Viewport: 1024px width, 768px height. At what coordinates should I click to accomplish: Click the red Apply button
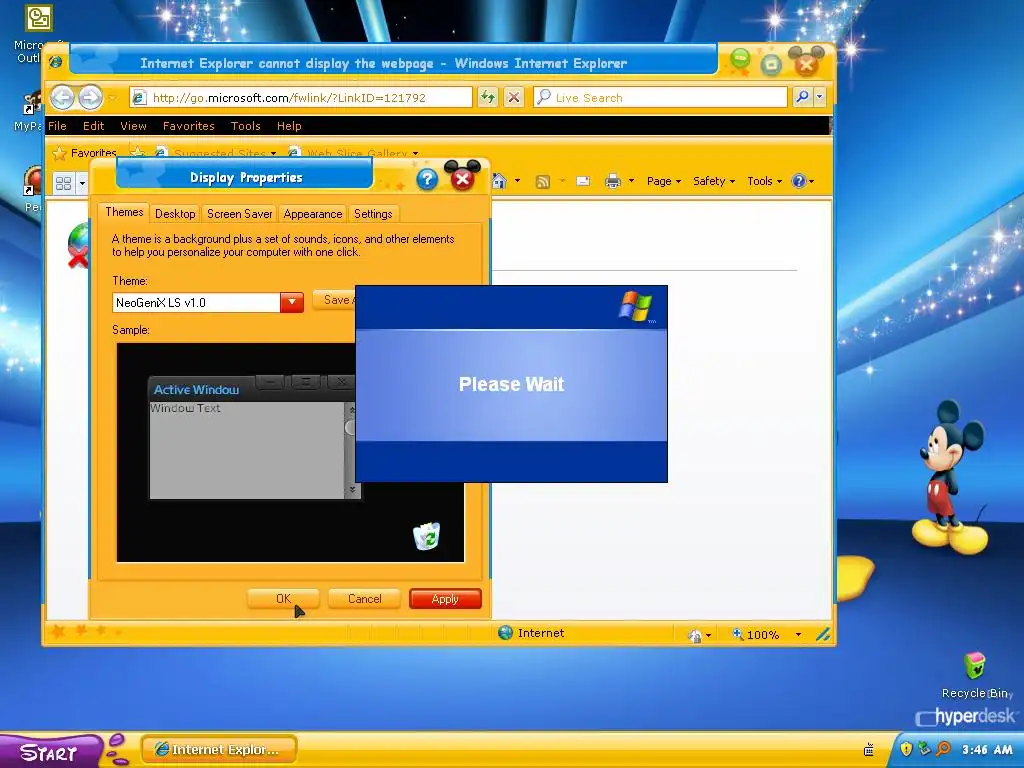(445, 599)
